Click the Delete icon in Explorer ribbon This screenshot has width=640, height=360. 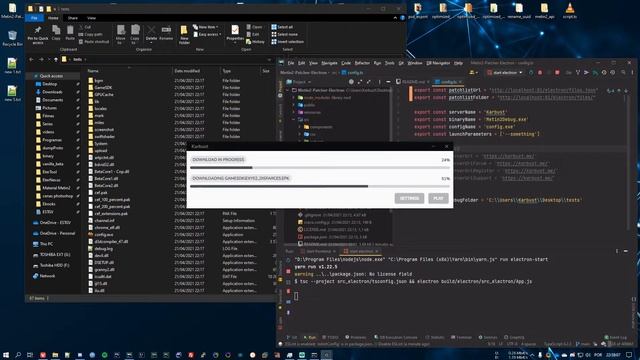[151, 33]
